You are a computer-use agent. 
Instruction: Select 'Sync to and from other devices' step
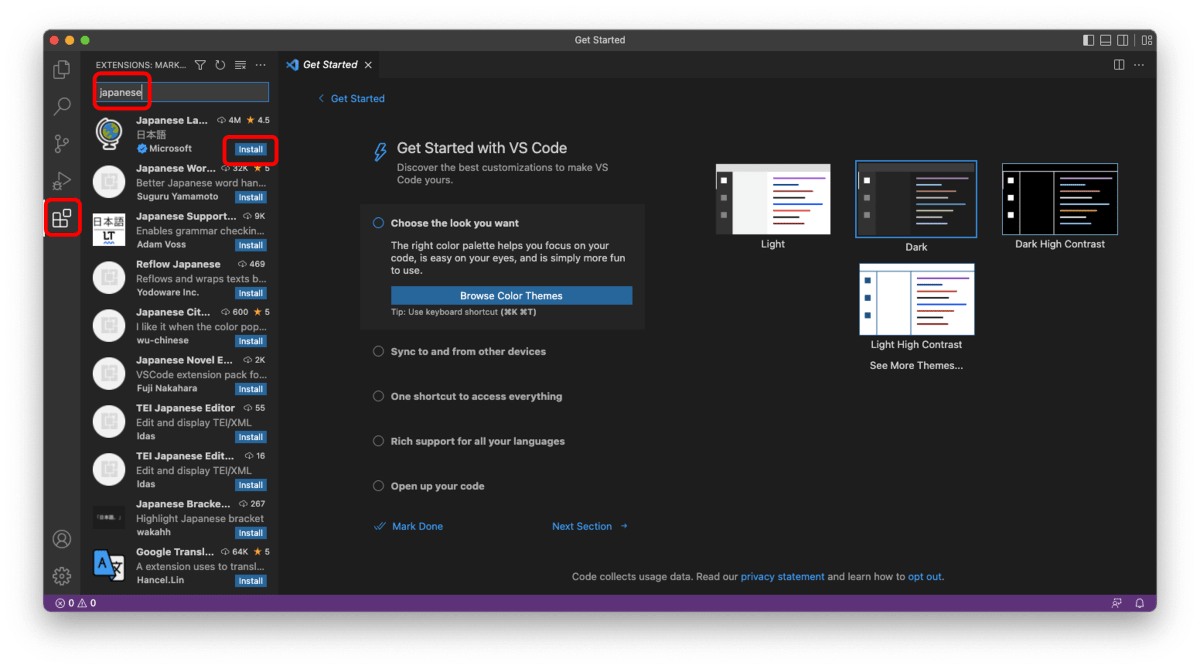pos(460,352)
